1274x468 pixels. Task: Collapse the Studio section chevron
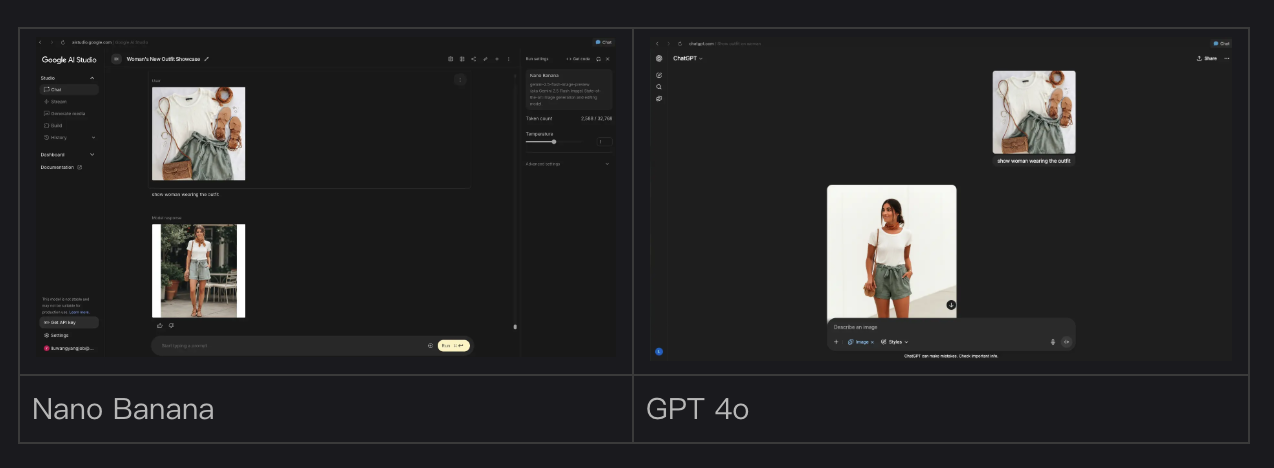tap(92, 78)
